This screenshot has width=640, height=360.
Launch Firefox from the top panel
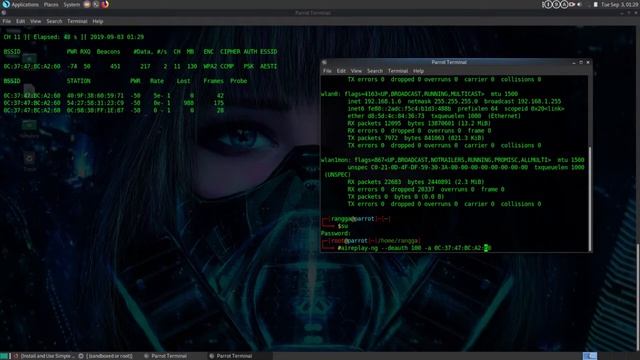coord(105,4)
